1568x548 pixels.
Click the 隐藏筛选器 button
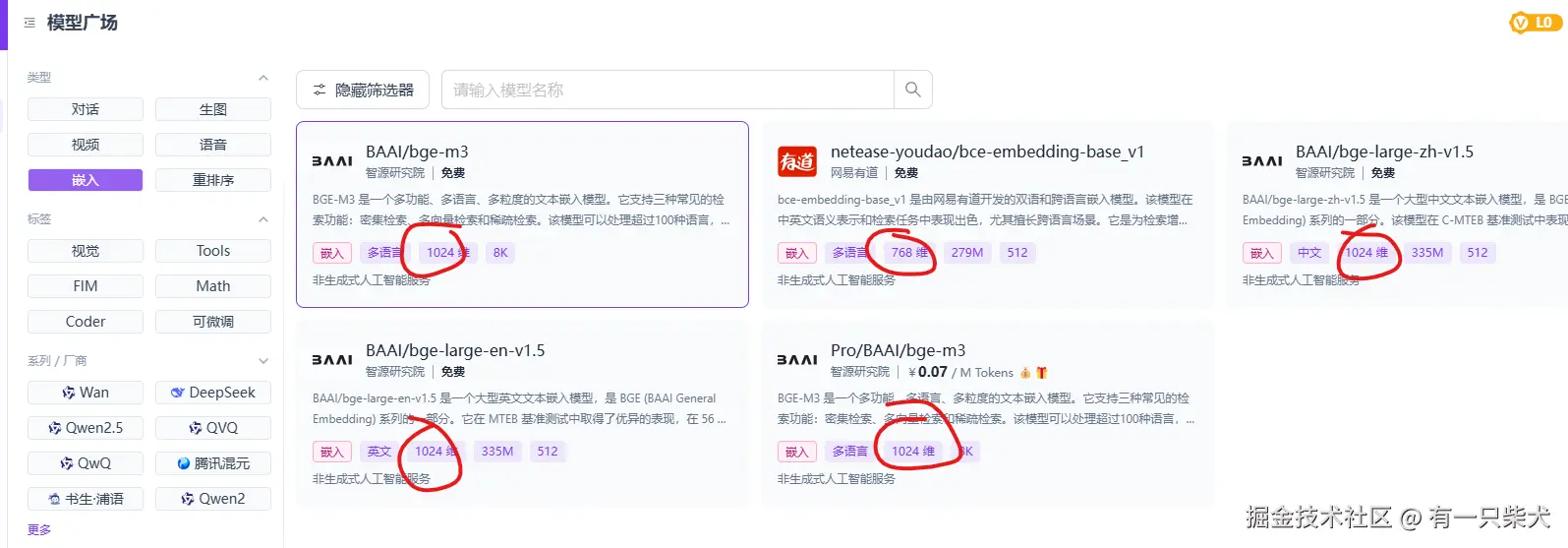point(363,90)
